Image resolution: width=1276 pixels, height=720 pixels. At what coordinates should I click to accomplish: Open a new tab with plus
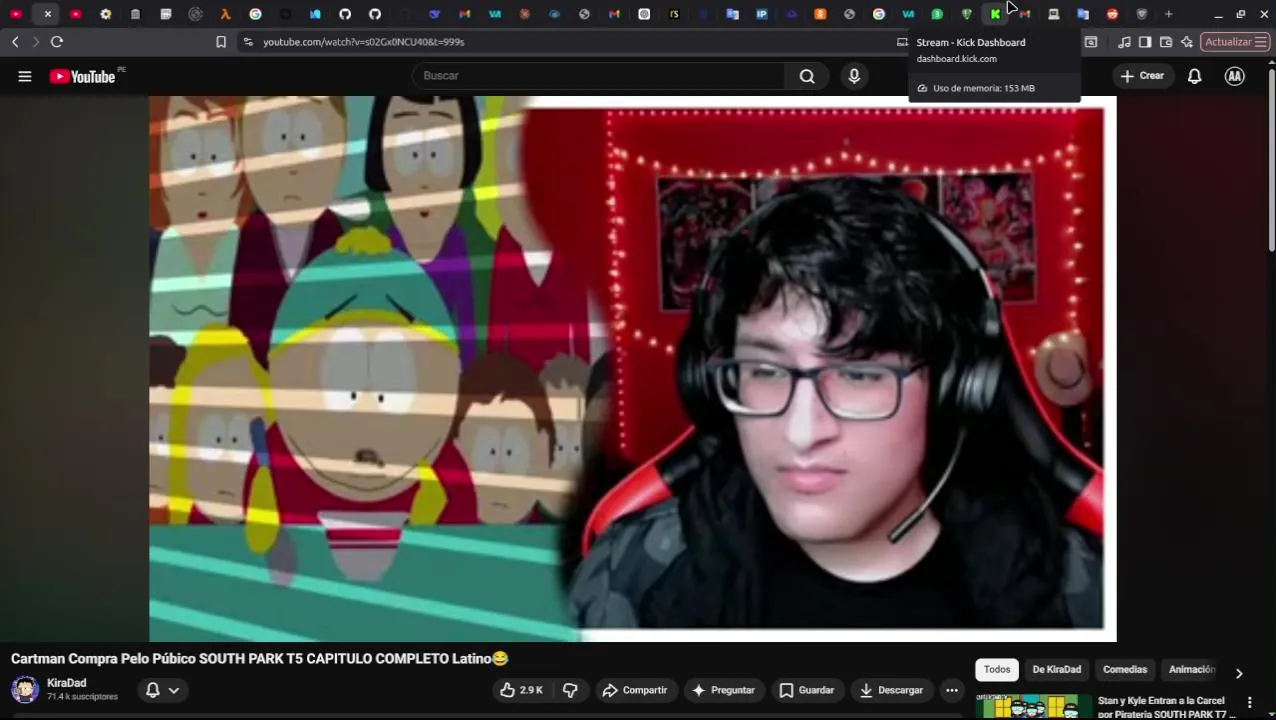1168,14
